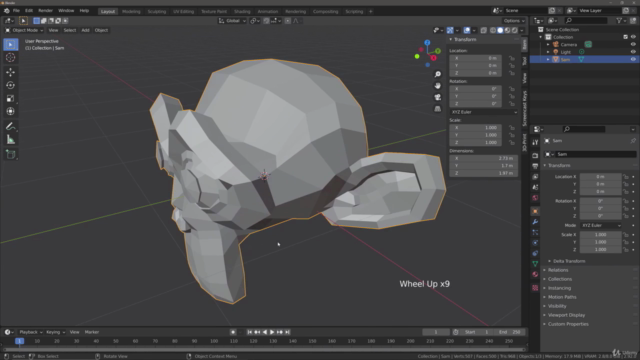The height and width of the screenshot is (360, 640).
Task: Toggle Collection exclude checkbox
Action: point(625,37)
